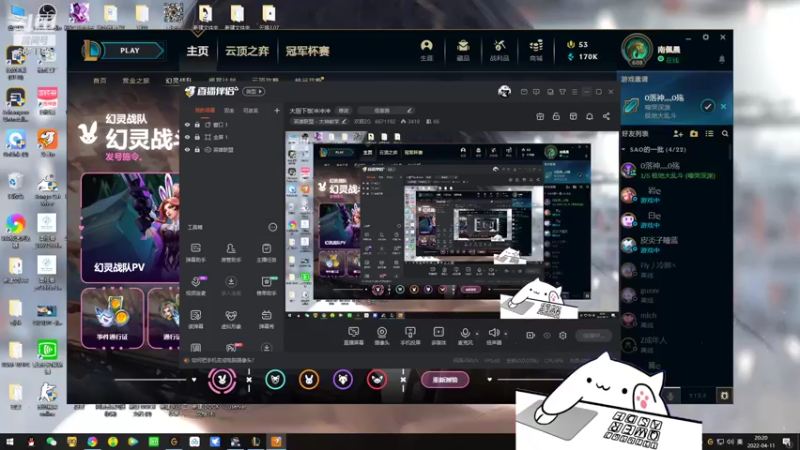The image size is (800, 450).
Task: Click the share icon in the stream app
Action: (x=606, y=116)
